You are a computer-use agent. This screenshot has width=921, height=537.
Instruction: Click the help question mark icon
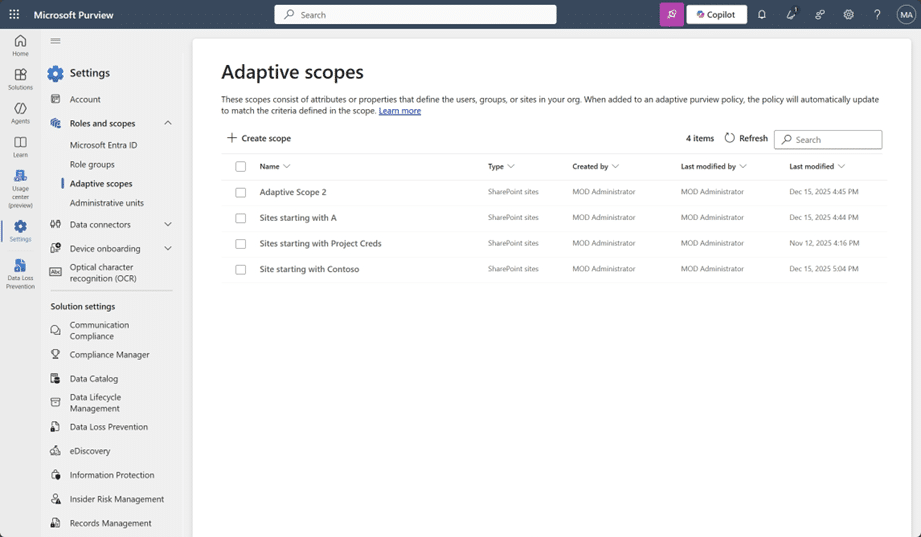(877, 15)
